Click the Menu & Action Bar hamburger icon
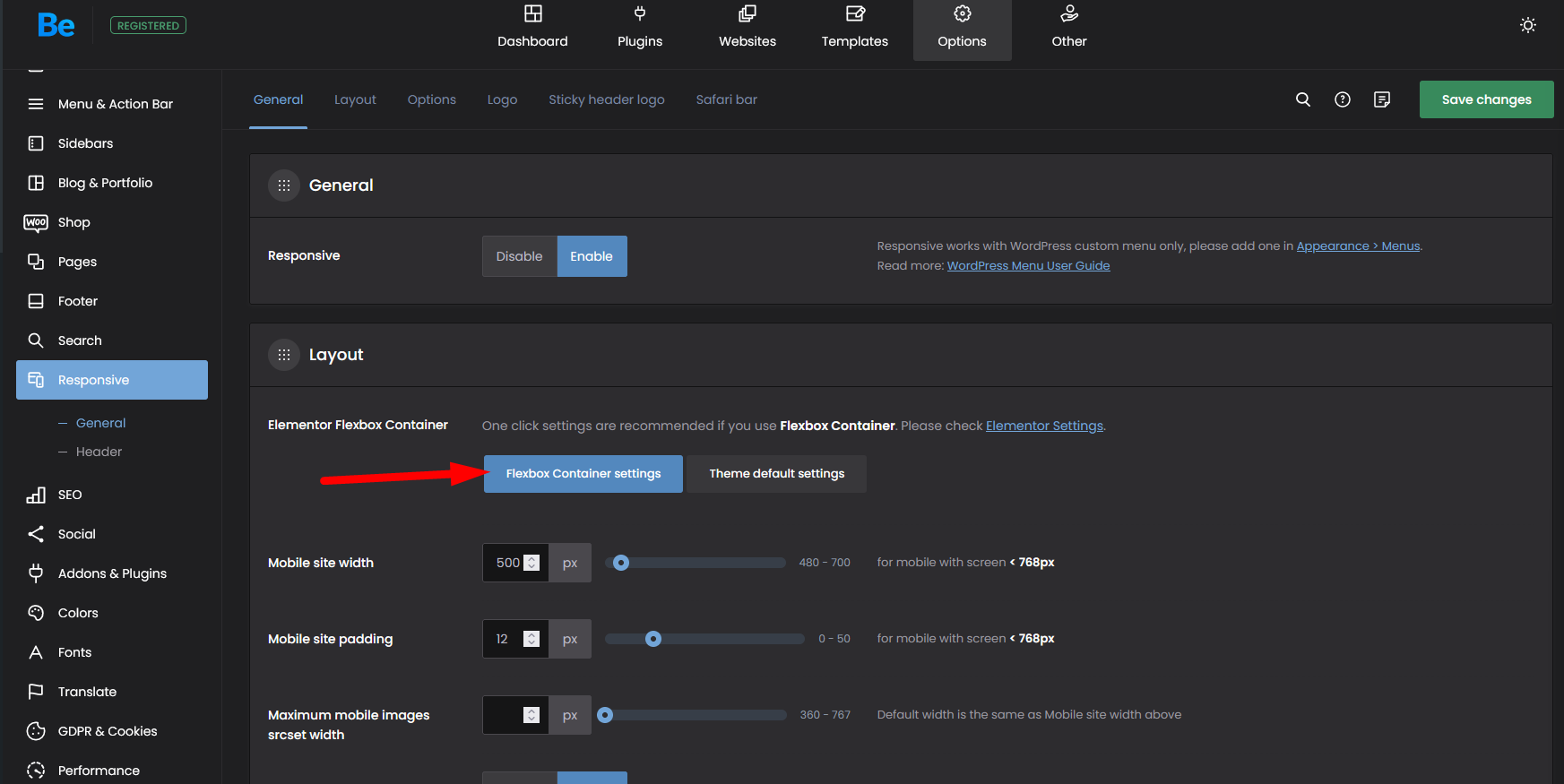Screen dimensions: 1564x784 tap(36, 104)
